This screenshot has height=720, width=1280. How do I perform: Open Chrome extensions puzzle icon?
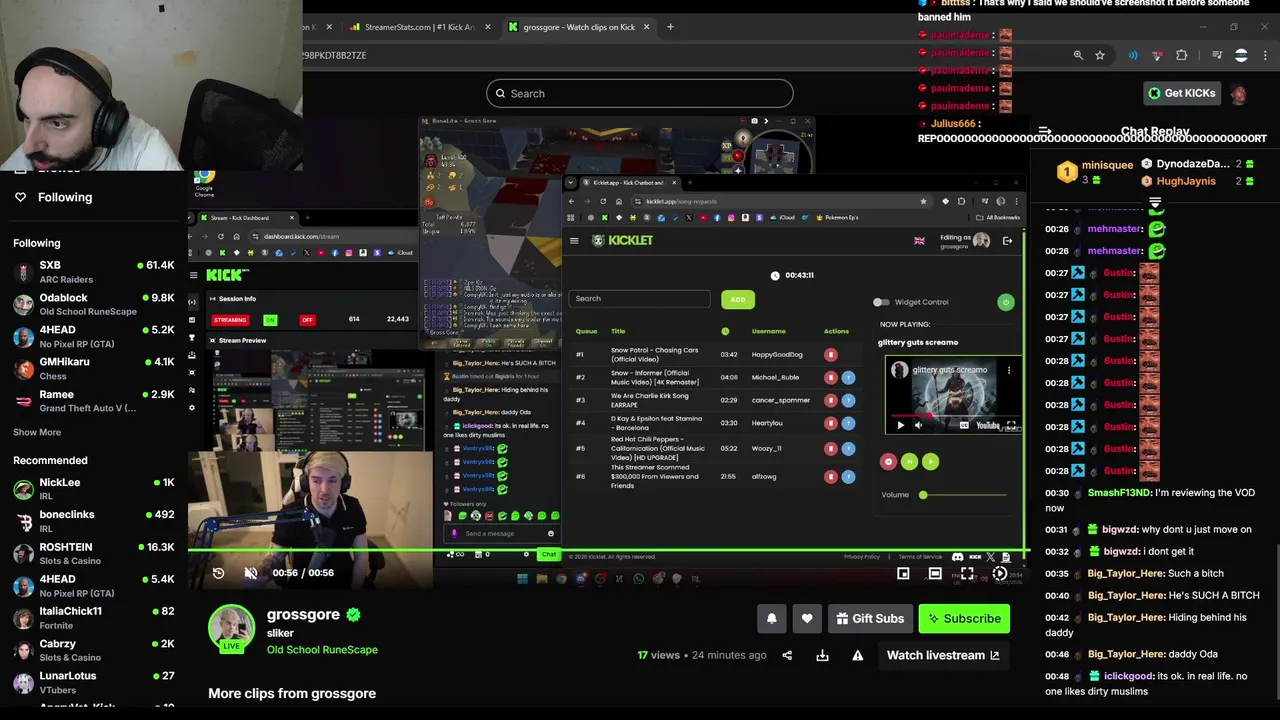pyautogui.click(x=1181, y=55)
